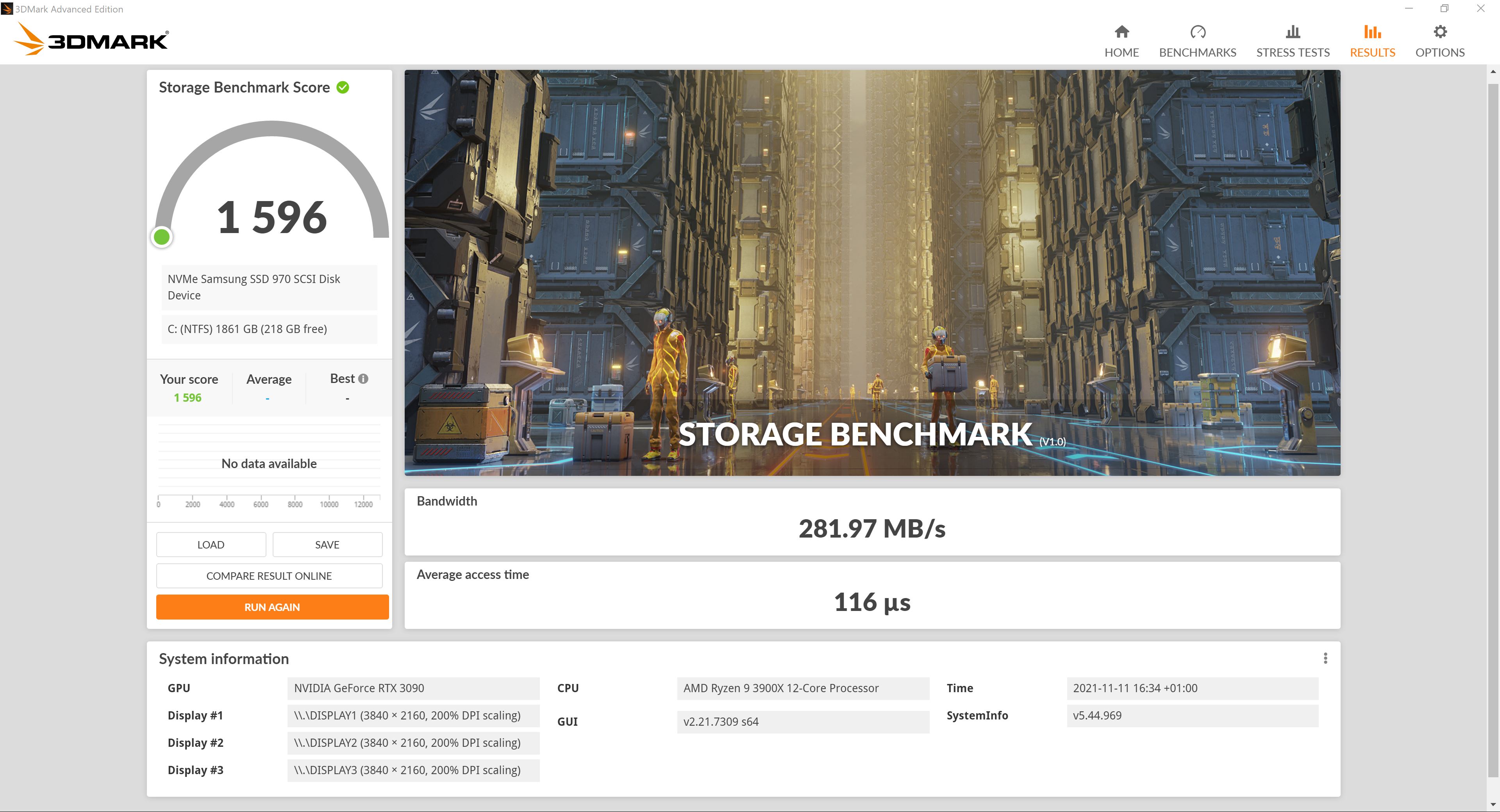This screenshot has width=1500, height=812.
Task: Load a saved result with LOAD
Action: click(211, 544)
